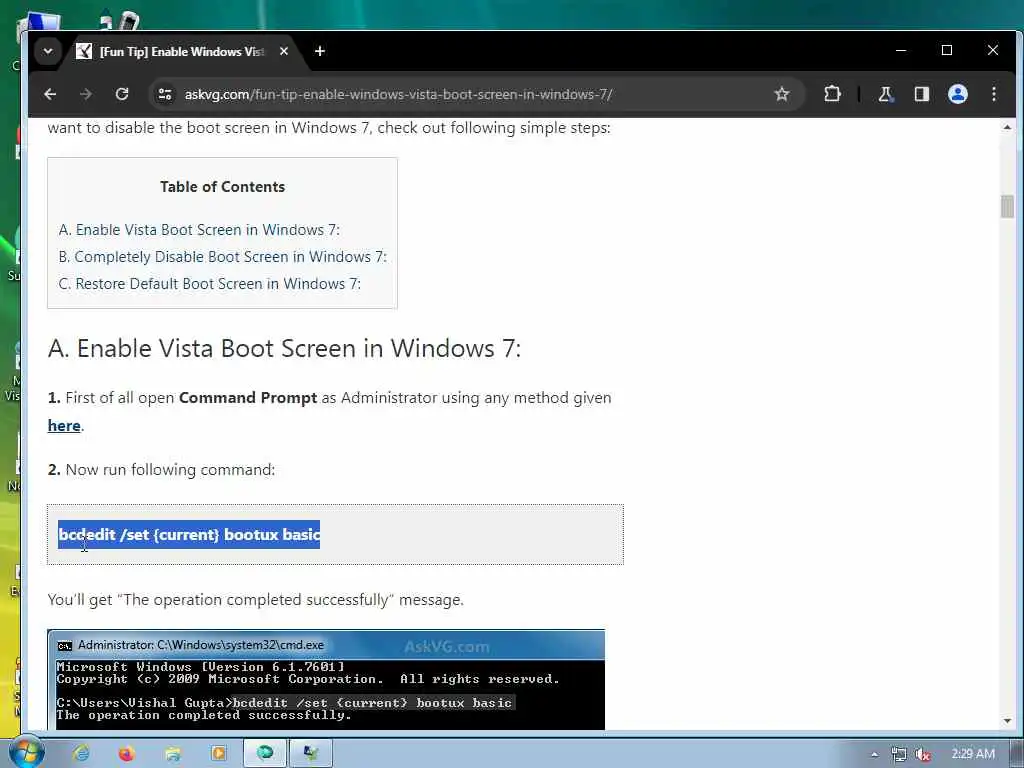Open the Extensions puzzle icon

832,94
